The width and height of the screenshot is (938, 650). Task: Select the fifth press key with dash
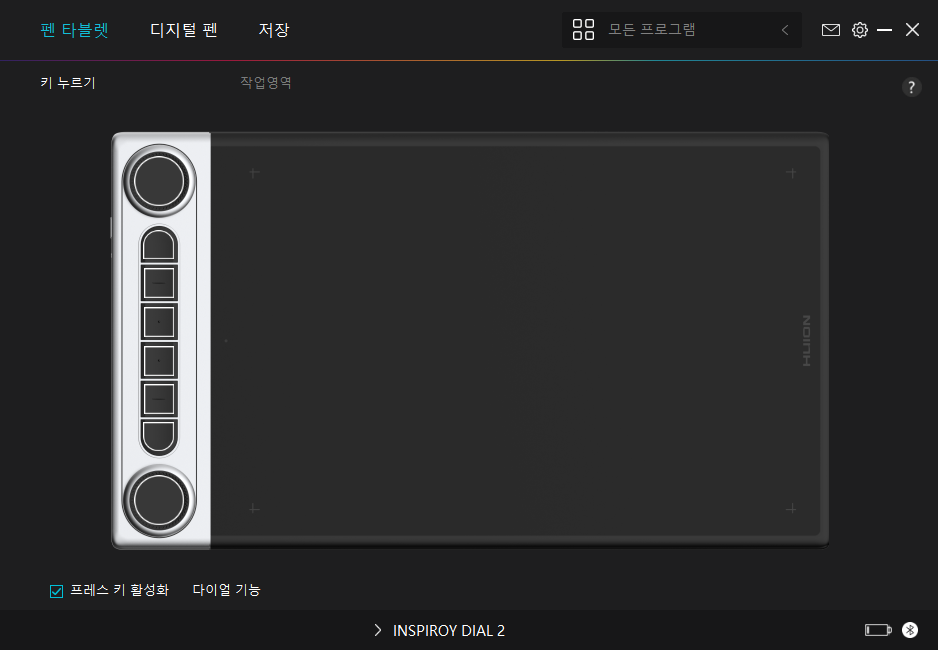coord(159,398)
